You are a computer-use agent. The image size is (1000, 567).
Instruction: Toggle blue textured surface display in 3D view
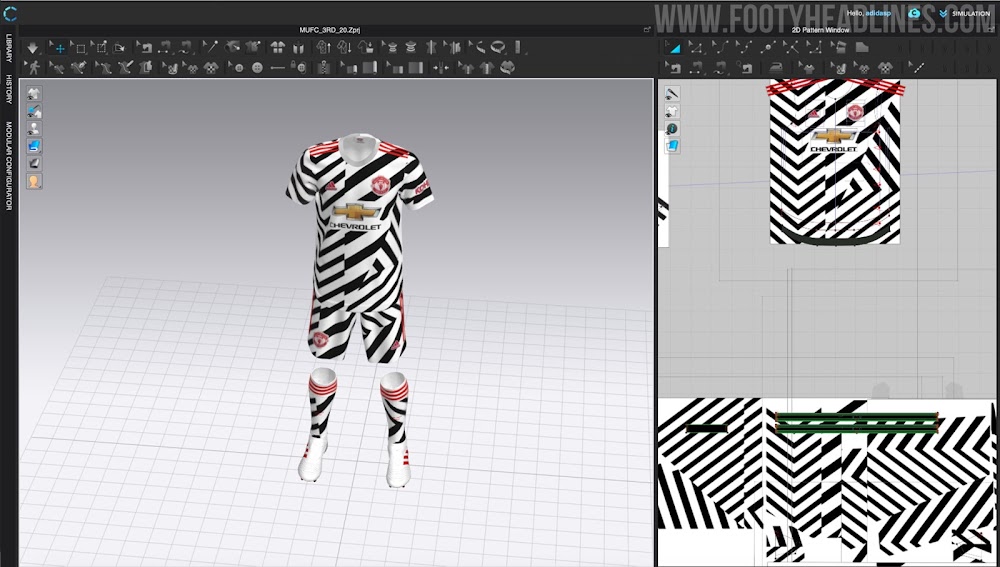[x=34, y=146]
